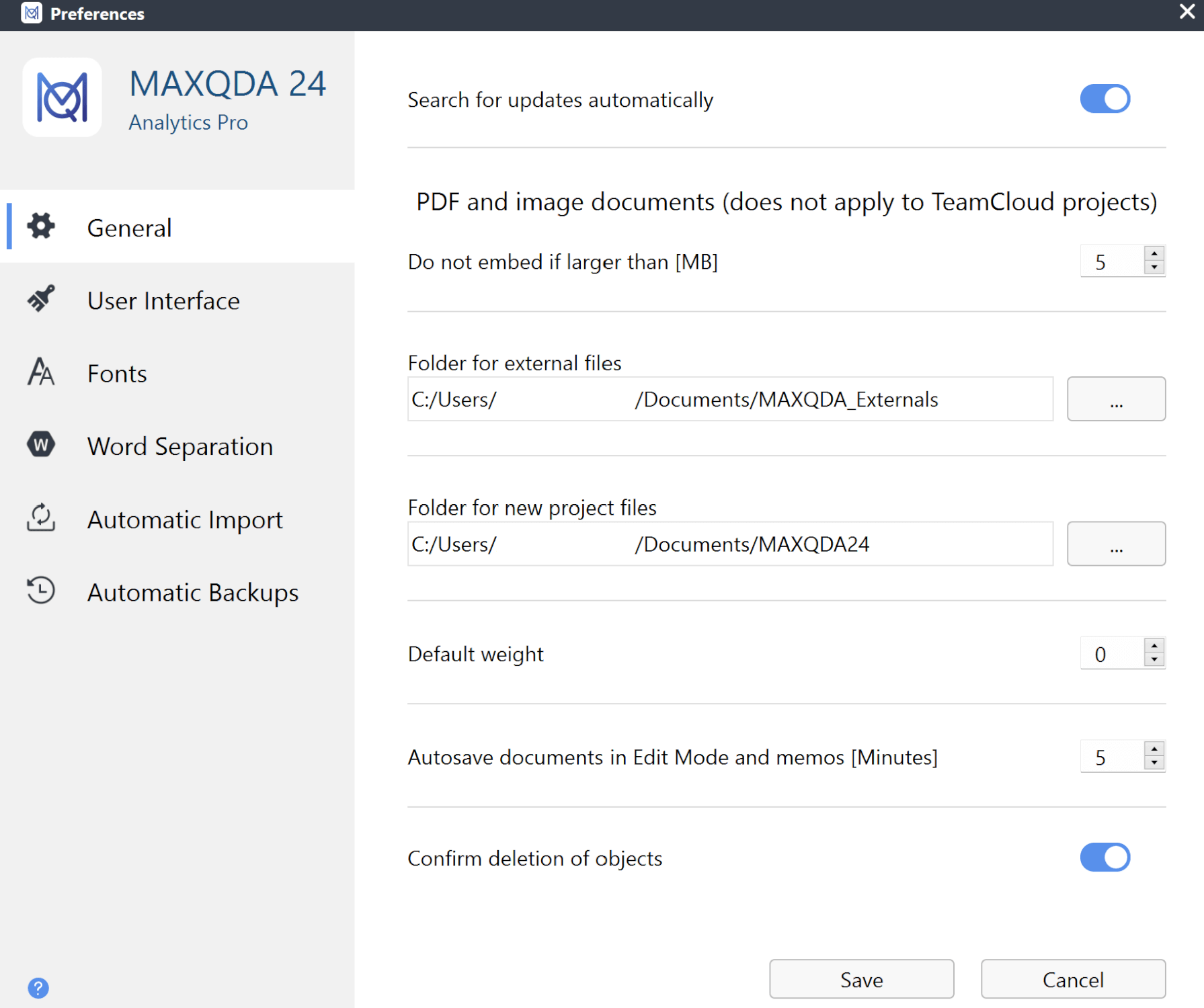The height and width of the screenshot is (1008, 1204).
Task: Click the external files folder path field
Action: click(x=730, y=398)
